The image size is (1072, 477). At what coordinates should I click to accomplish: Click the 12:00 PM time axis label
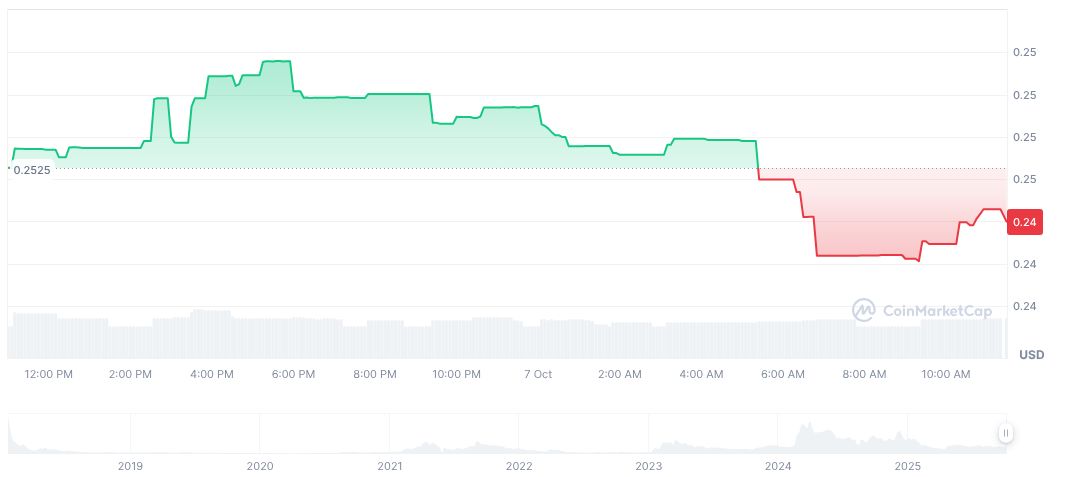coord(48,374)
